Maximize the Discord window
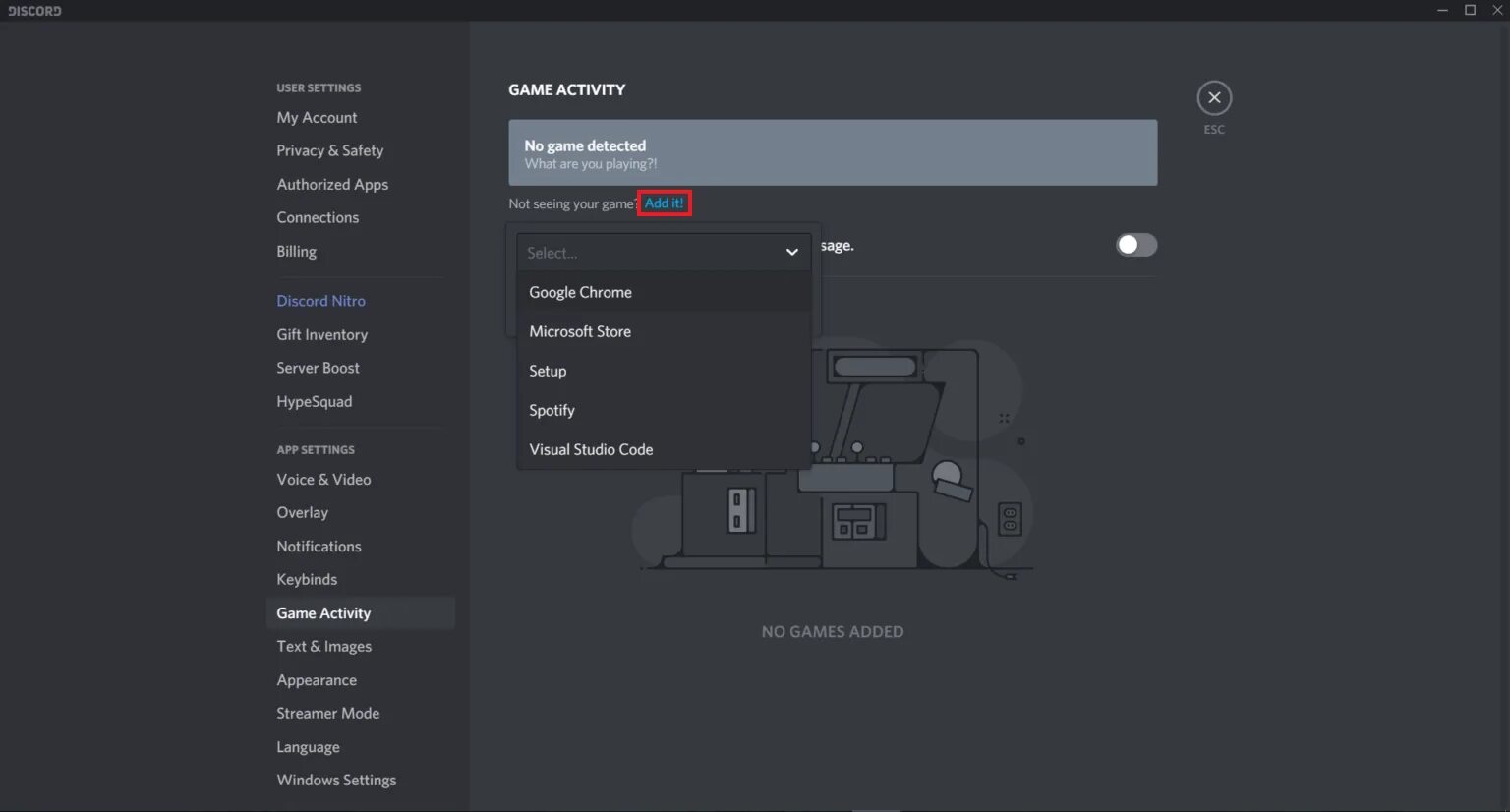 click(x=1470, y=10)
